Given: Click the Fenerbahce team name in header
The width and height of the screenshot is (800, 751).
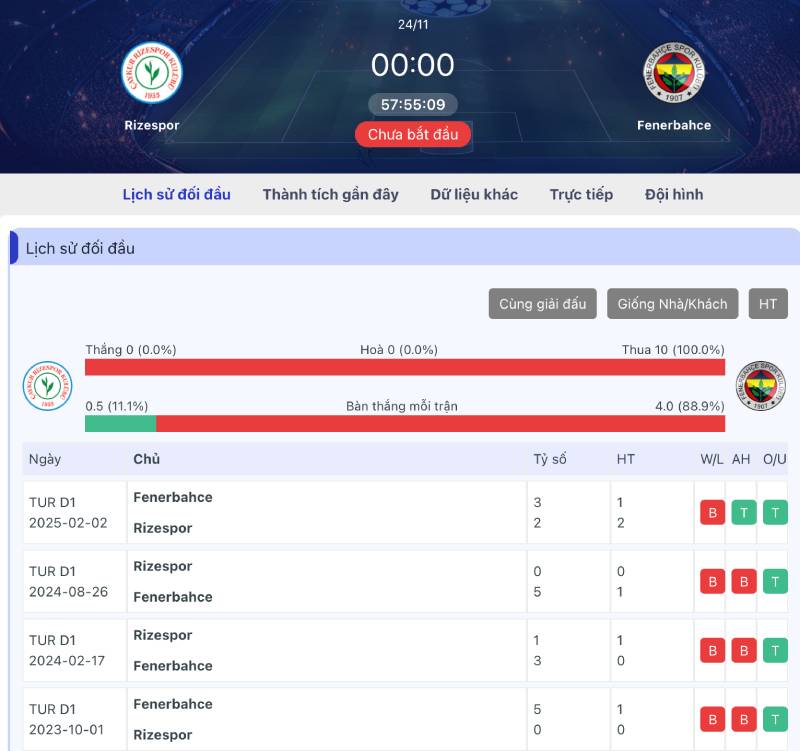Looking at the screenshot, I should (673, 125).
